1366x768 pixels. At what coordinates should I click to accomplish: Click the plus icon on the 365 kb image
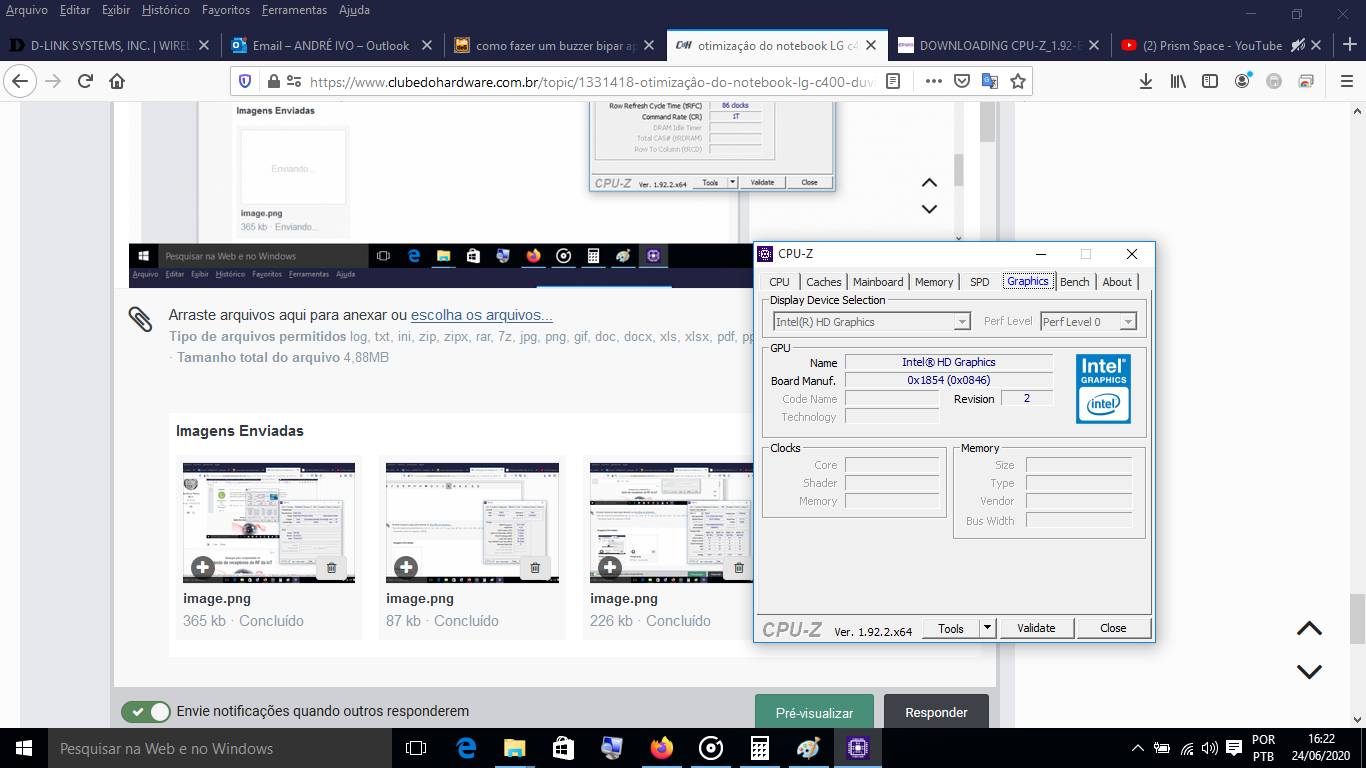pos(202,567)
